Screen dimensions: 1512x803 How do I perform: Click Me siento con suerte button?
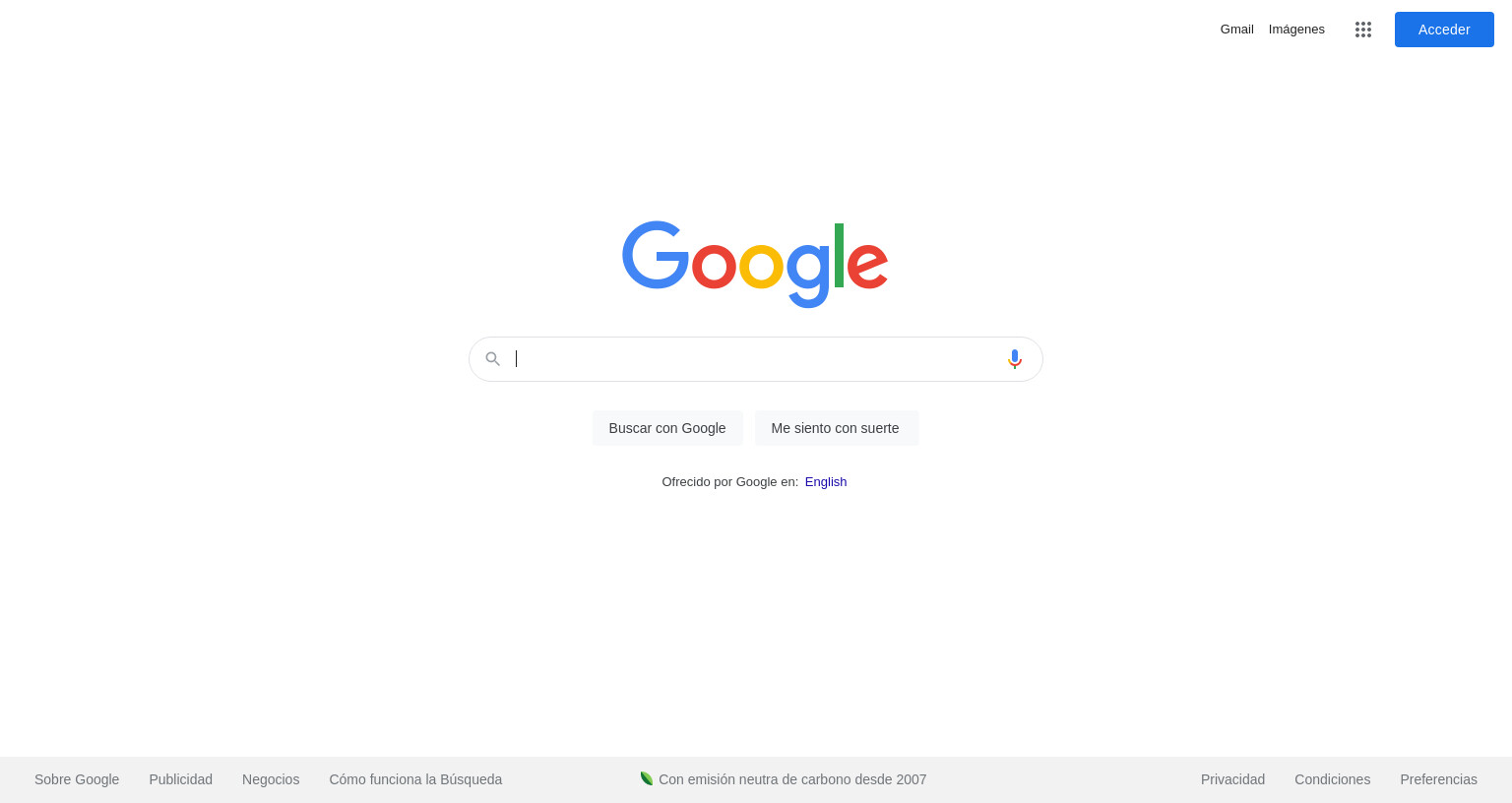coord(836,428)
